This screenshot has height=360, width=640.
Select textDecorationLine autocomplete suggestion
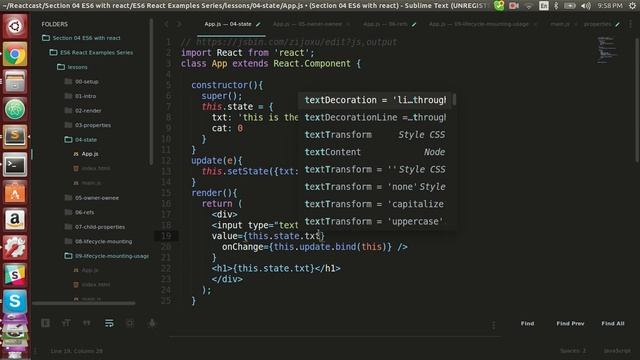pyautogui.click(x=376, y=118)
